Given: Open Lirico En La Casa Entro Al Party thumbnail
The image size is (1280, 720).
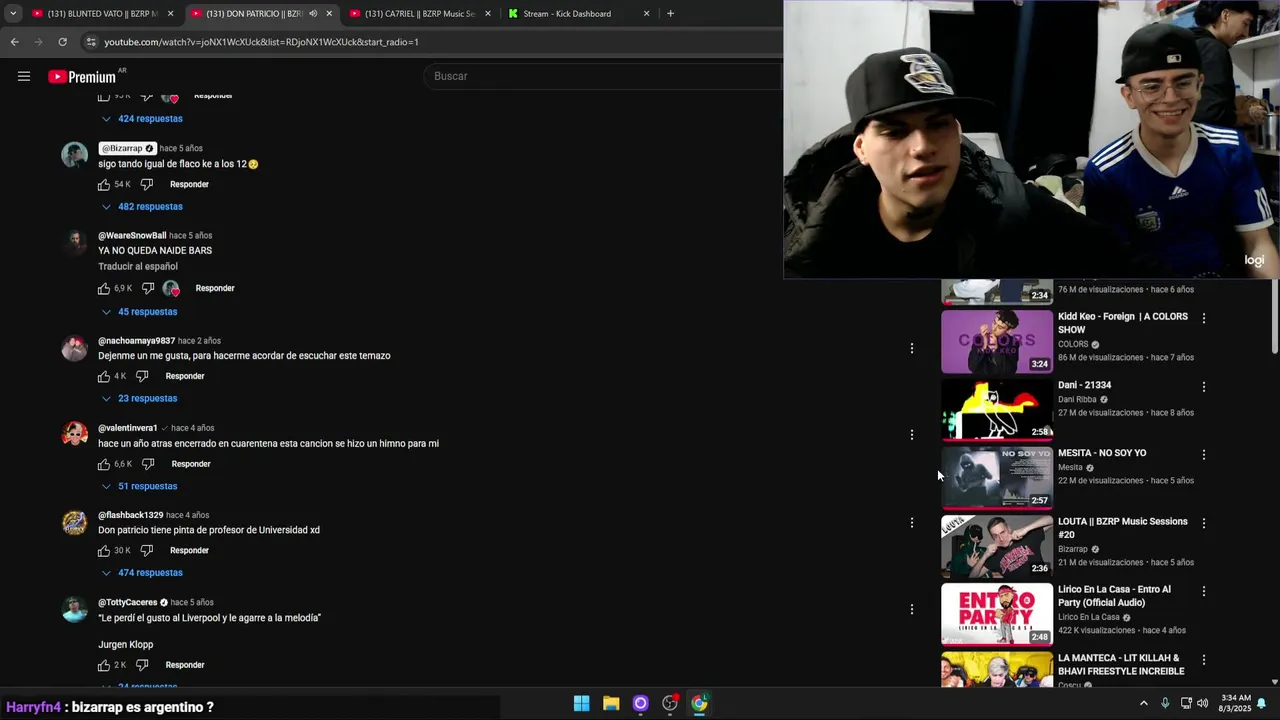Looking at the screenshot, I should pos(997,615).
